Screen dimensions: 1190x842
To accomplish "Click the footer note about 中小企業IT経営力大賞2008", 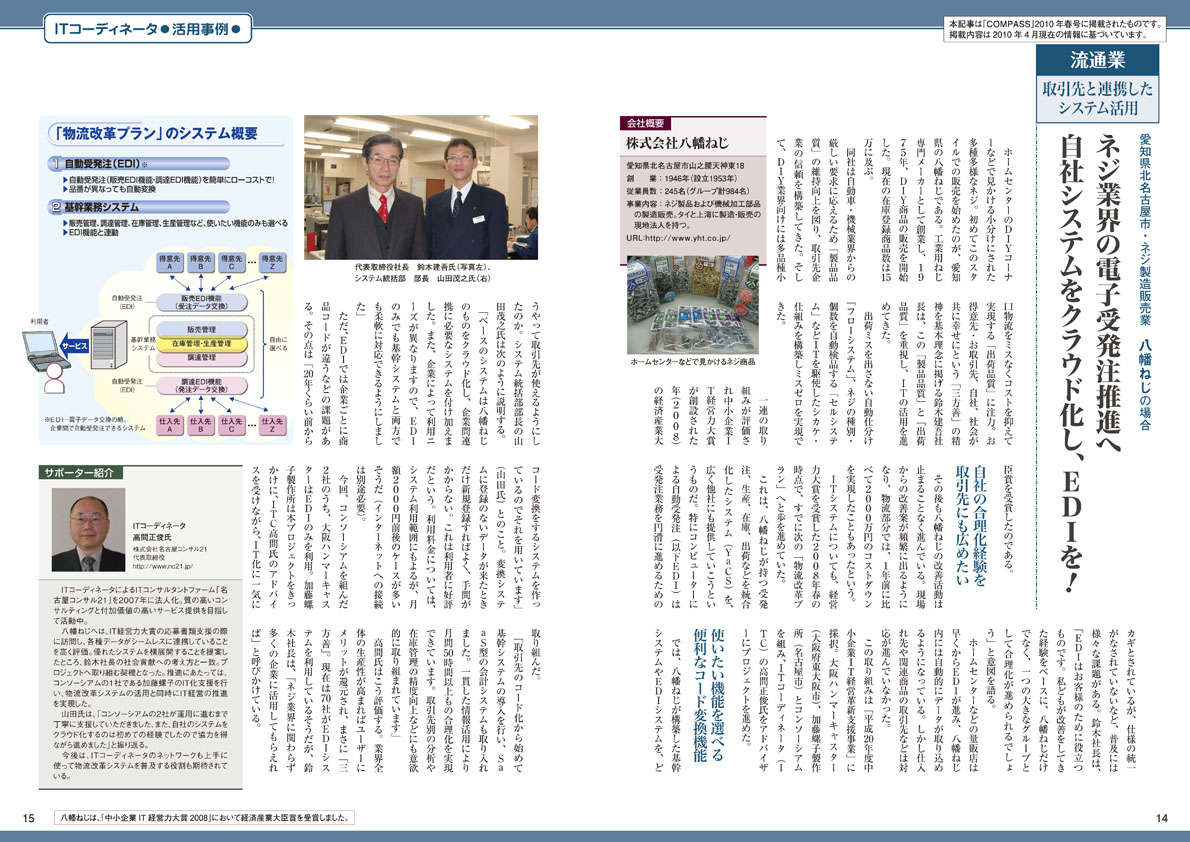I will (206, 818).
